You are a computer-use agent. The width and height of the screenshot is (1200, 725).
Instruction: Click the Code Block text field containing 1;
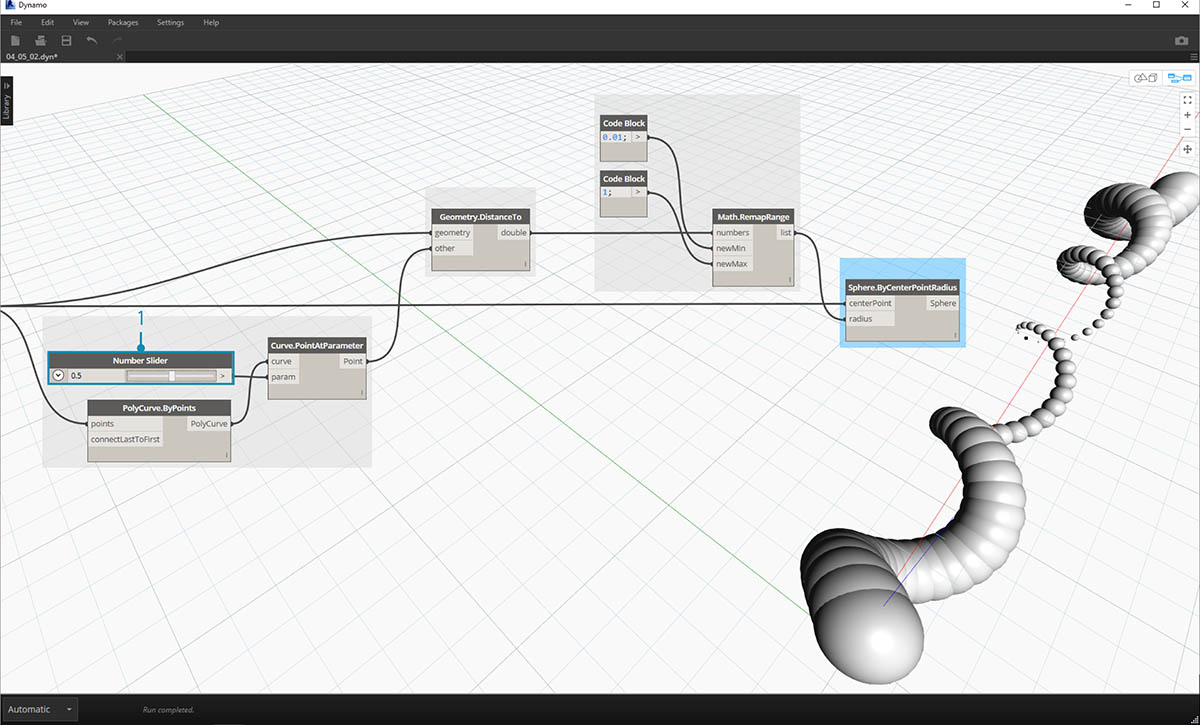(614, 193)
